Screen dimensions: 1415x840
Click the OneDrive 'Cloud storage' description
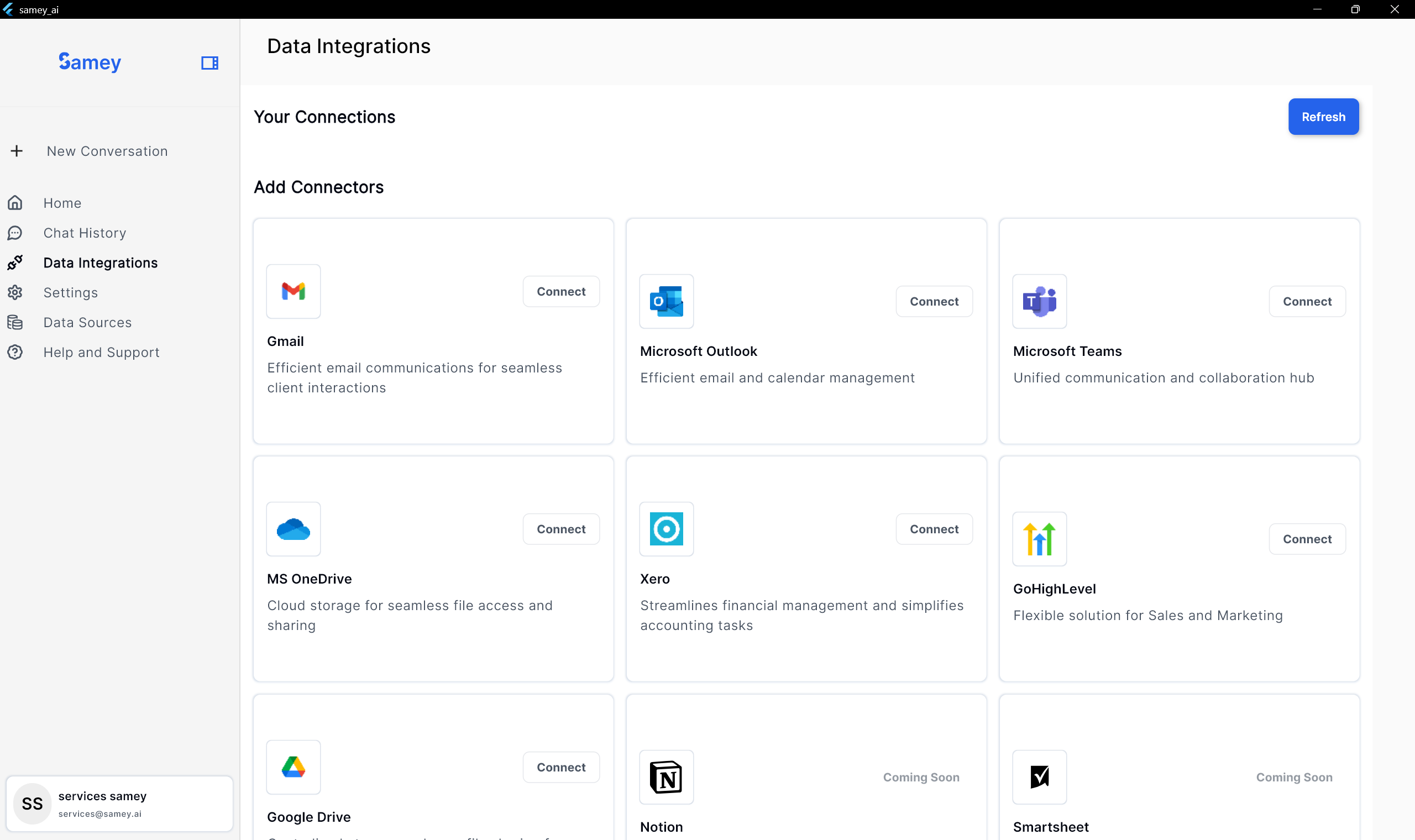(x=410, y=615)
